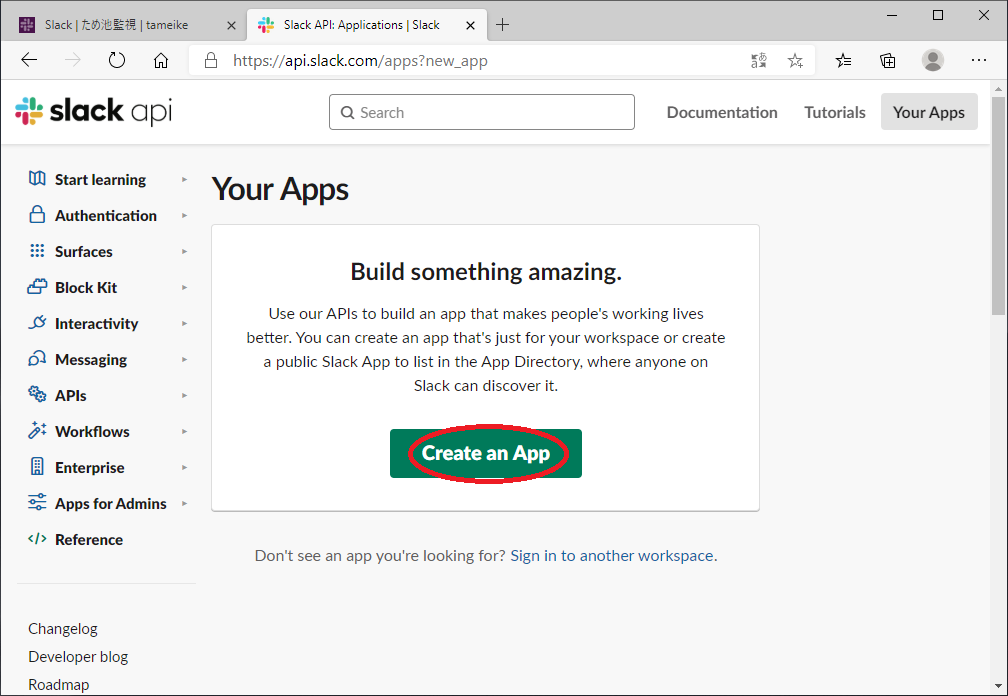This screenshot has height=696, width=1008.
Task: Click the Slack API logo
Action: point(93,112)
